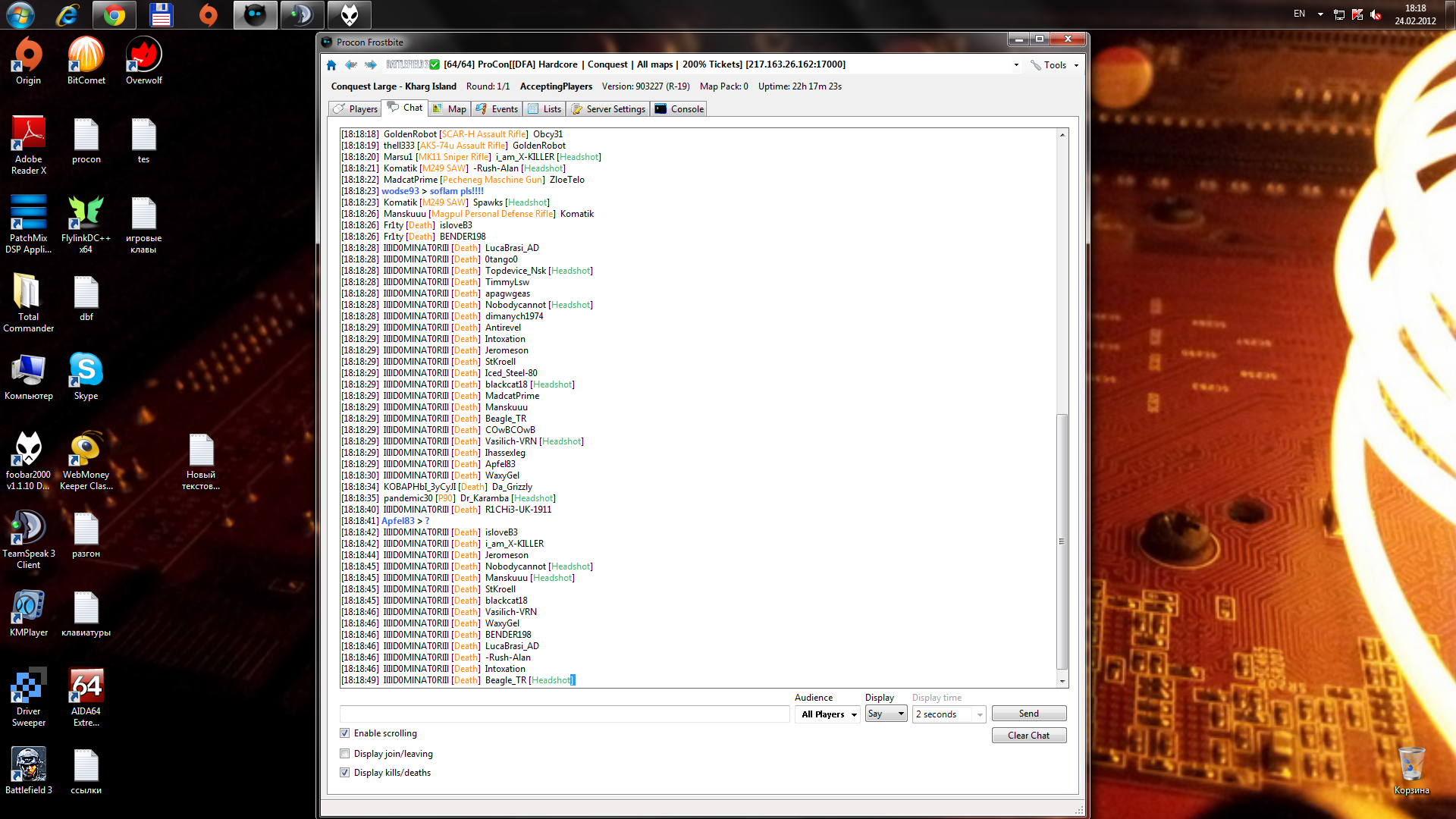Switch to the Players tab
Image resolution: width=1456 pixels, height=819 pixels.
356,109
